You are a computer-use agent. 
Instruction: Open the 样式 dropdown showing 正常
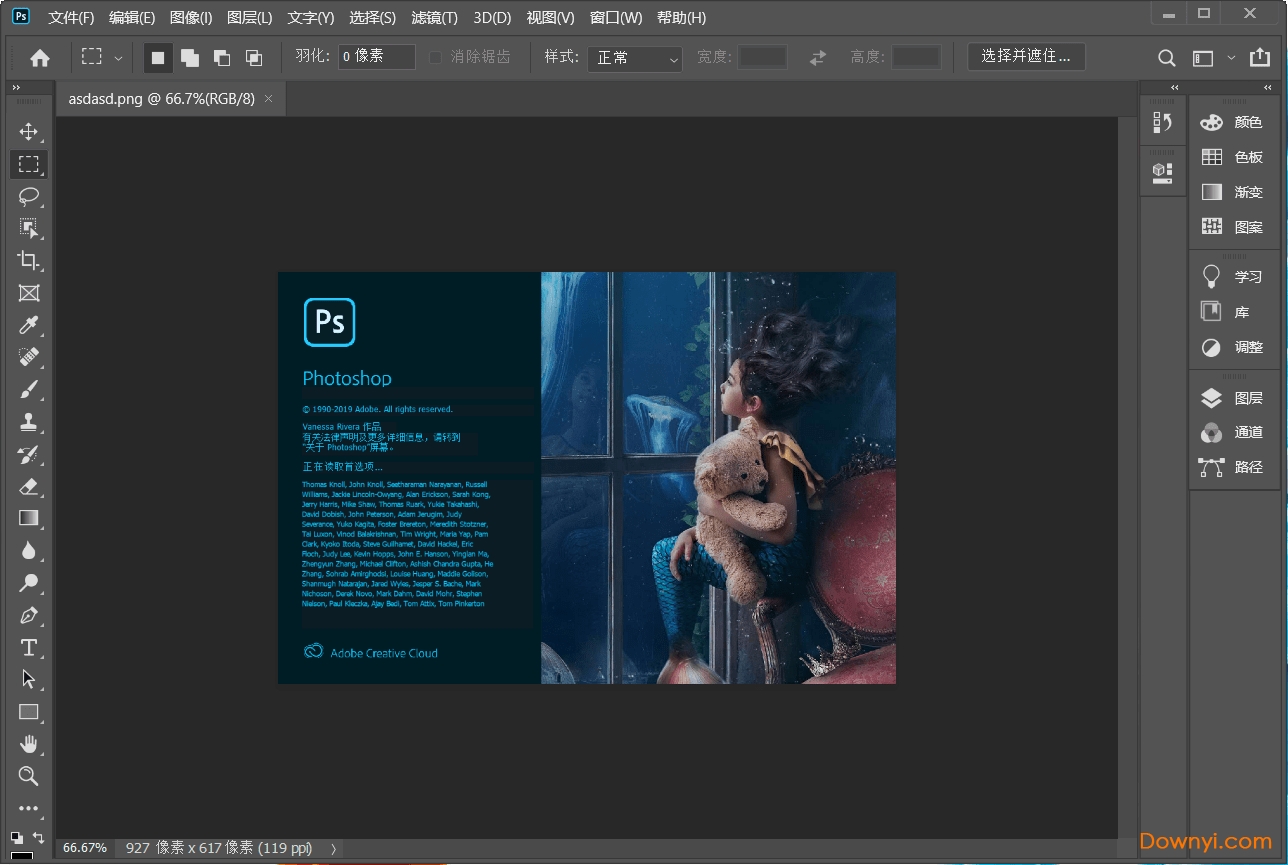[x=634, y=58]
